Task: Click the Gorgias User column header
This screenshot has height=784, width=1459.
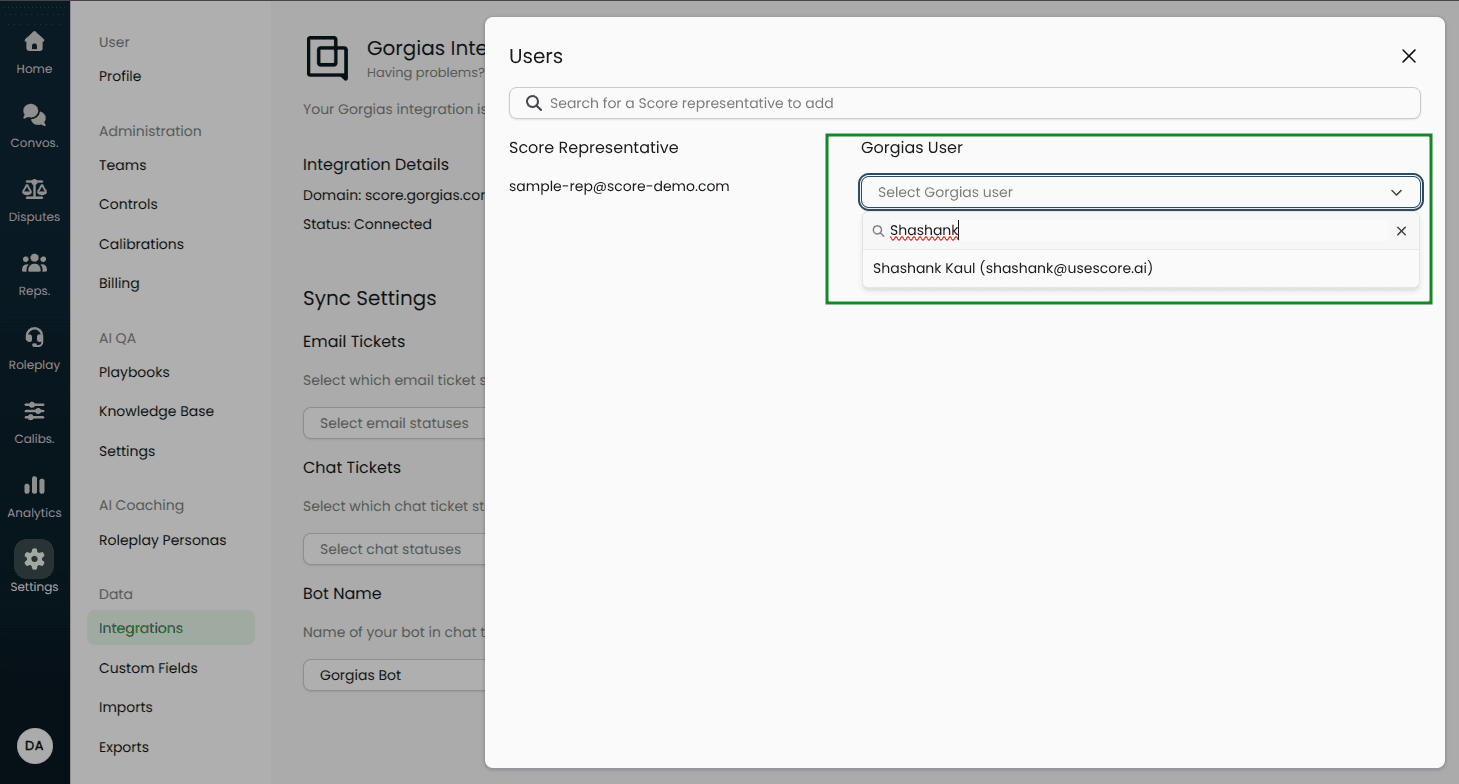Action: tap(912, 147)
